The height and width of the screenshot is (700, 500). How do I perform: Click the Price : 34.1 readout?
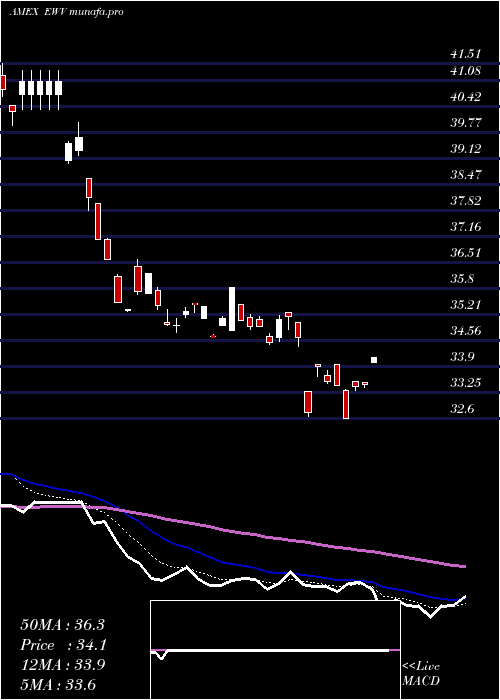(62, 645)
